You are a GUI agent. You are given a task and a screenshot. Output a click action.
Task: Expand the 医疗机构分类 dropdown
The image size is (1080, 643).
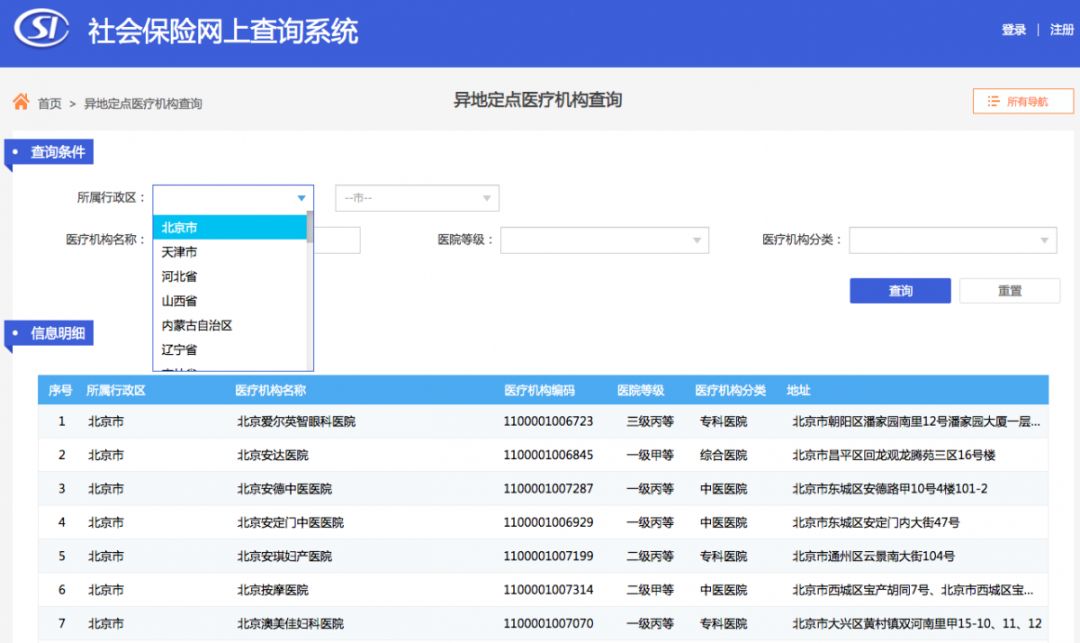coord(1044,240)
